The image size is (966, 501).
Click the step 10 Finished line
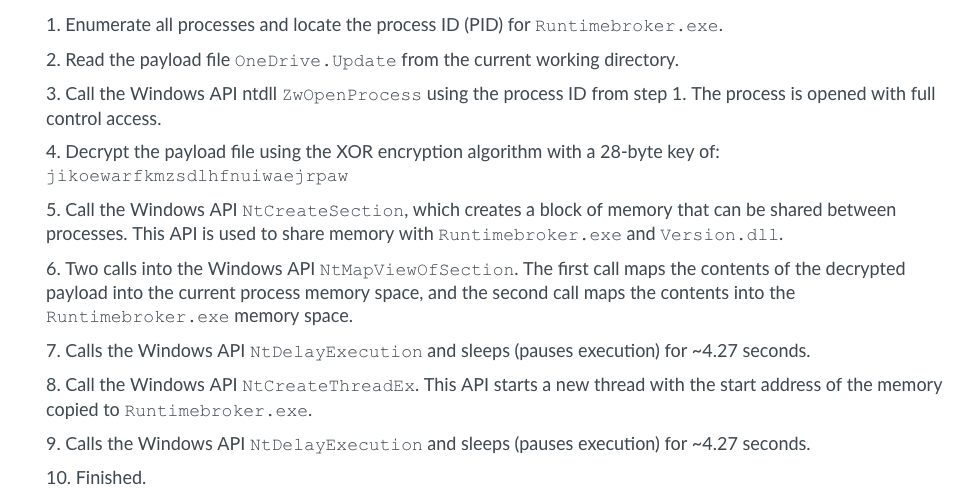tap(96, 478)
